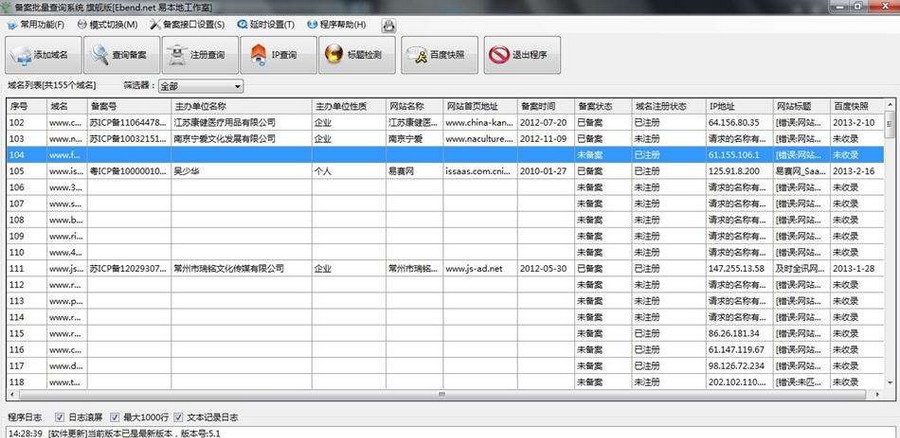Click the horizontal scrollbar thumb

point(442,395)
